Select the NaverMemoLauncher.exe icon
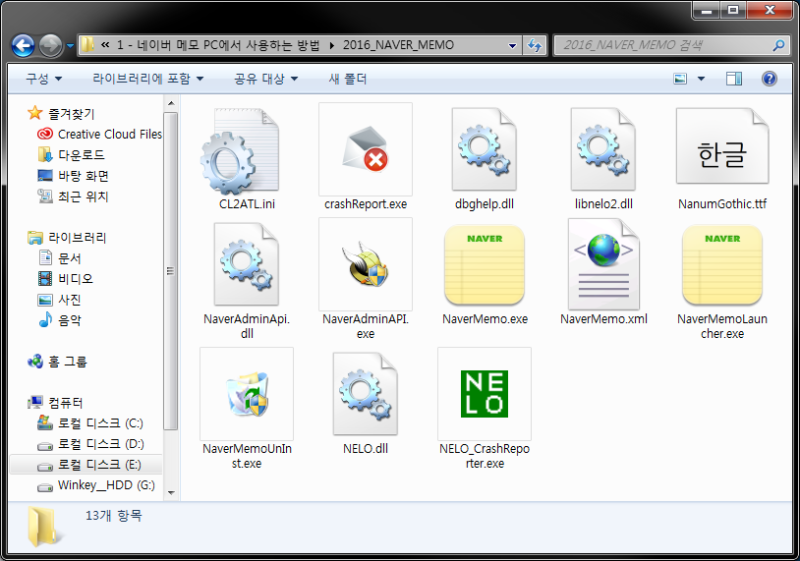Image resolution: width=800 pixels, height=561 pixels. [722, 265]
